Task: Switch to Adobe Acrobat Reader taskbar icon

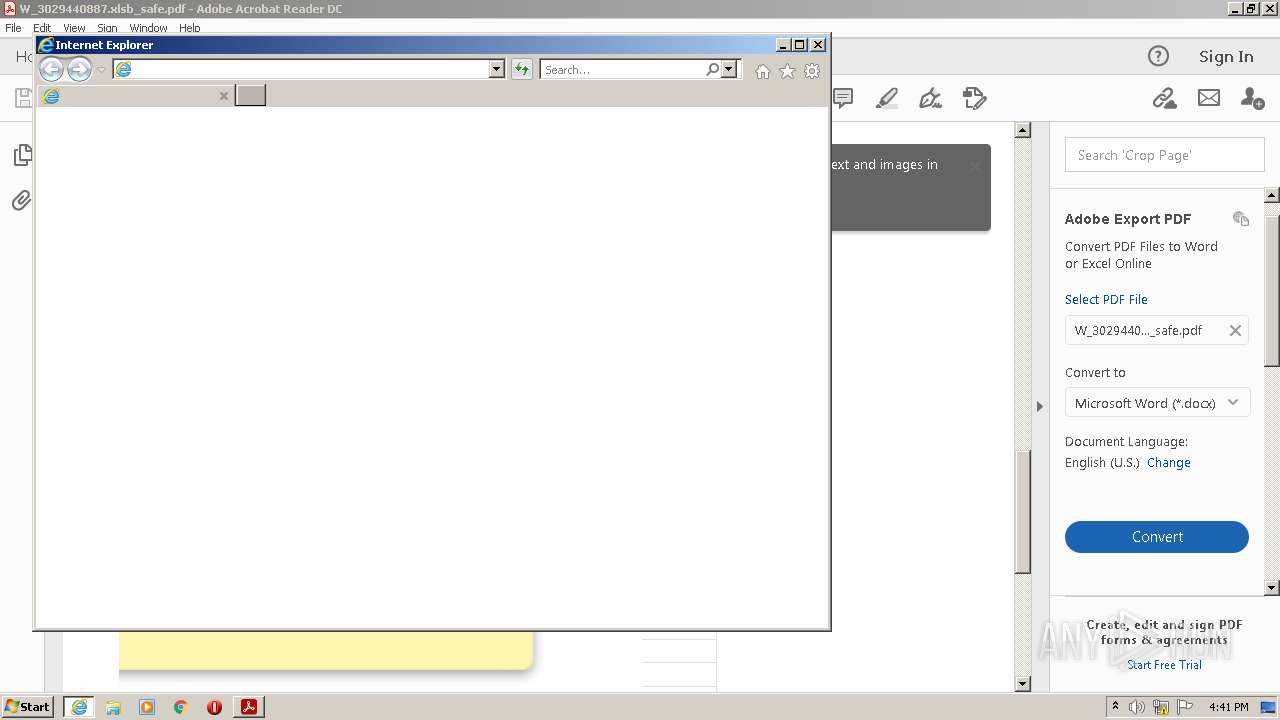Action: pos(249,707)
